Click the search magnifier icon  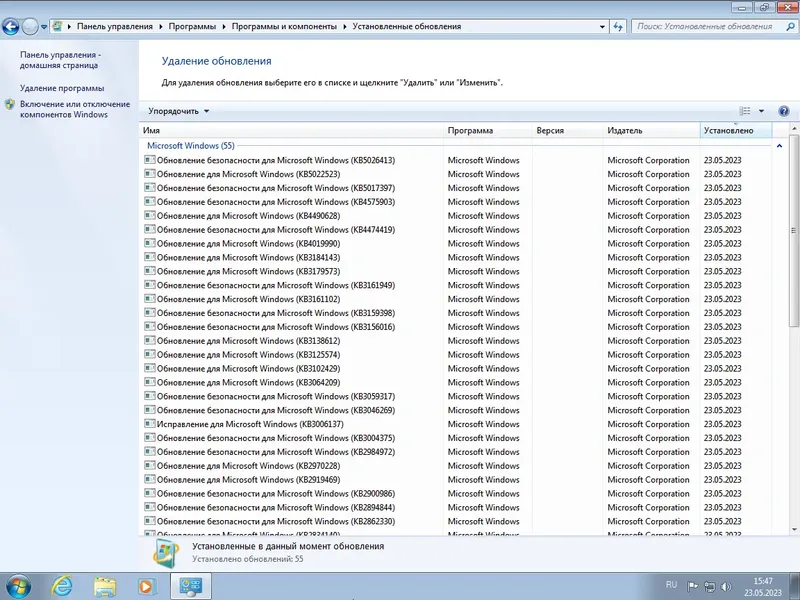pyautogui.click(x=790, y=27)
